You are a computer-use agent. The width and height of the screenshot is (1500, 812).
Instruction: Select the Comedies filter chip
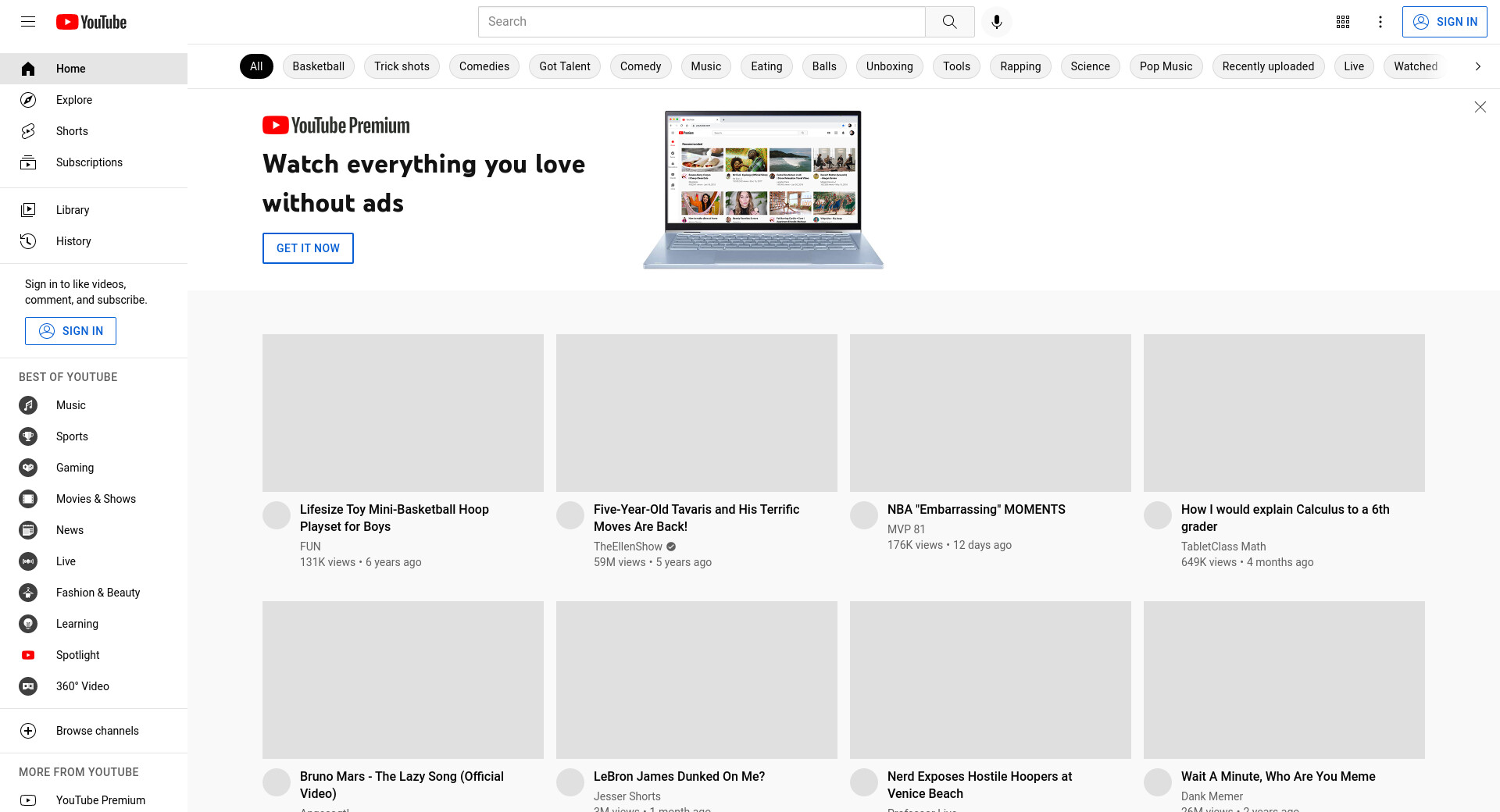click(x=484, y=66)
